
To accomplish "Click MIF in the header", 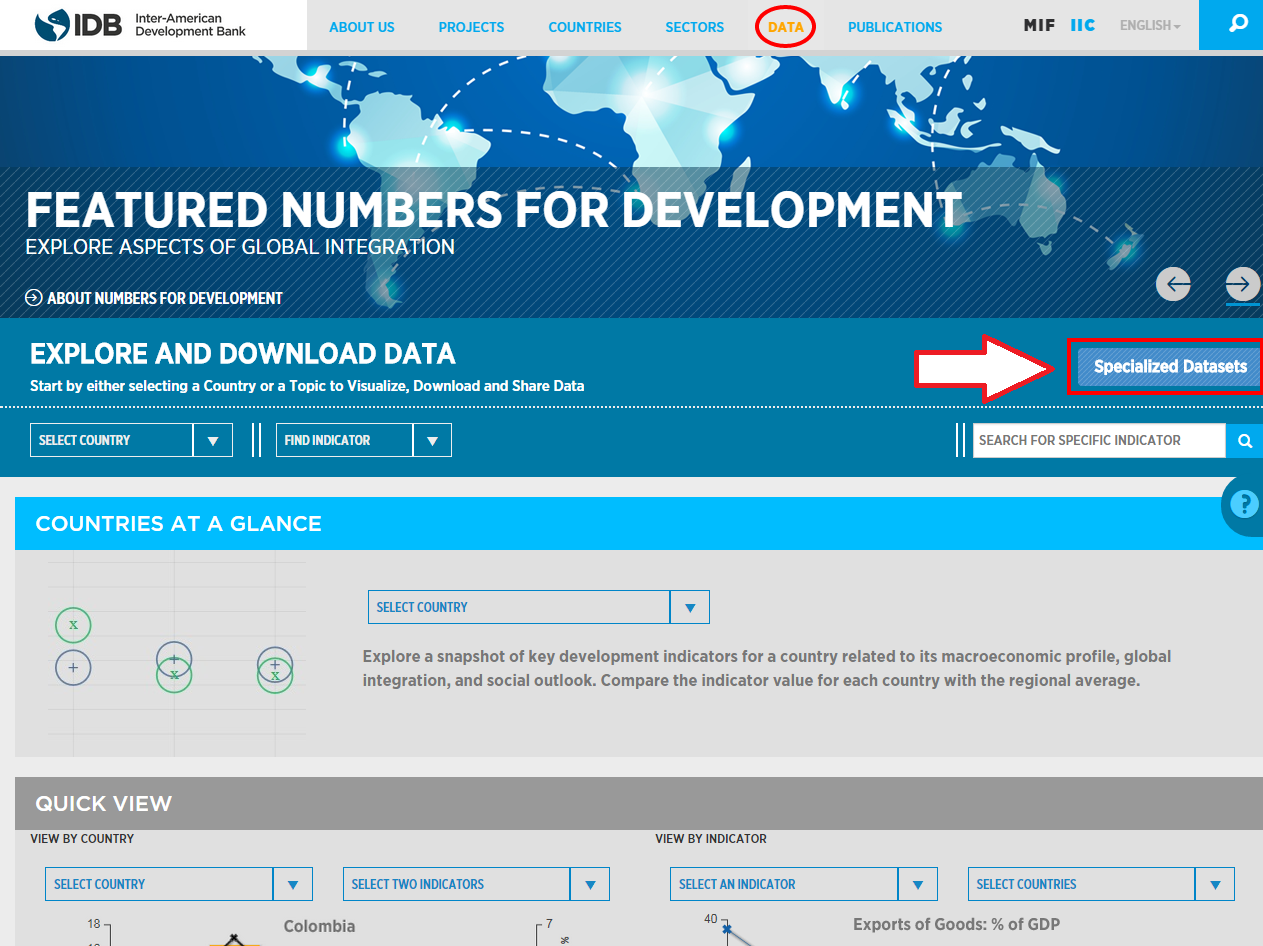I will tap(1039, 25).
